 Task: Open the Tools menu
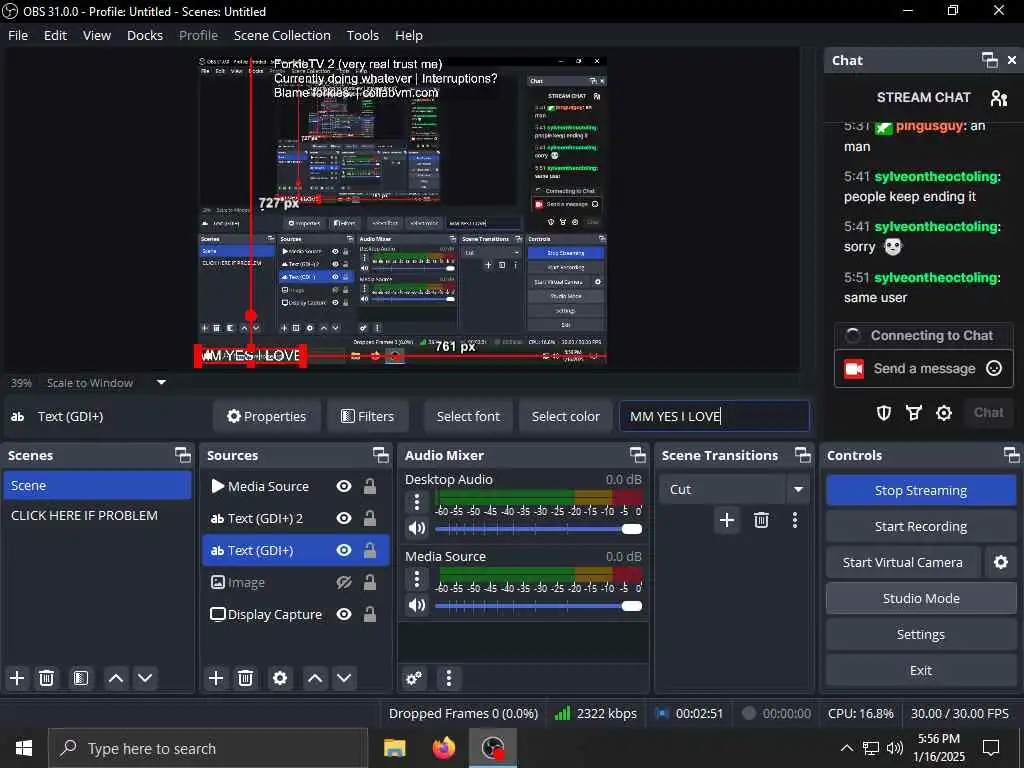pyautogui.click(x=362, y=35)
